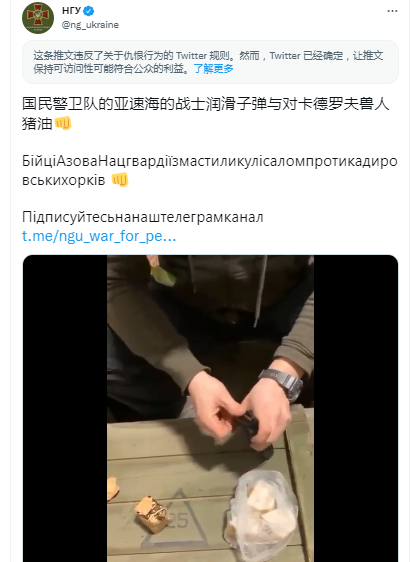The width and height of the screenshot is (412, 562).
Task: Click the hateful conduct notice banner text
Action: click(210, 62)
